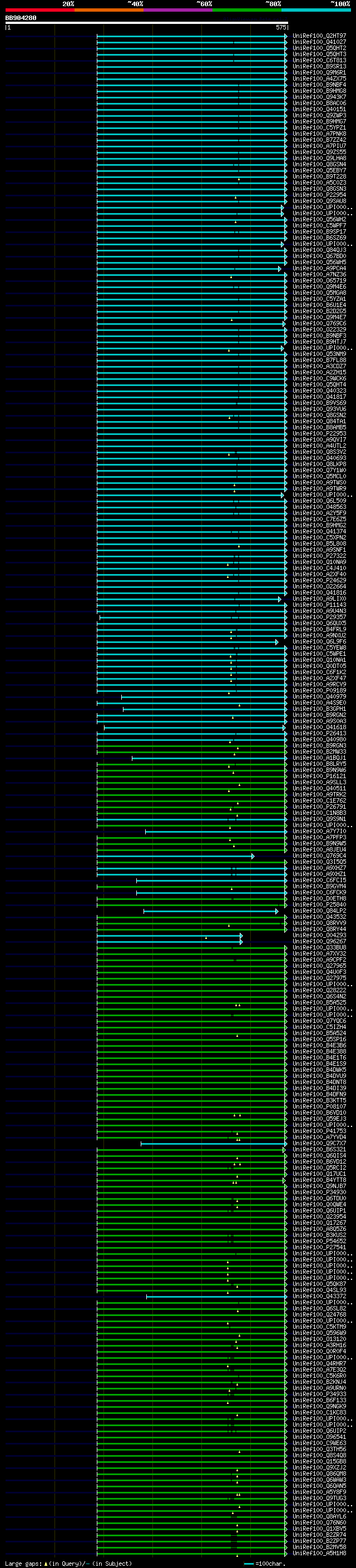This screenshot has width=356, height=1568.
Task: Select hit label UniRef100_Q9LHA8
Action: pyautogui.click(x=319, y=159)
